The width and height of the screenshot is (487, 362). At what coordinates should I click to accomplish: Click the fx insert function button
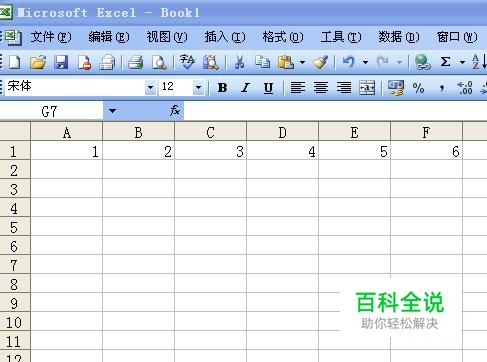tap(175, 110)
